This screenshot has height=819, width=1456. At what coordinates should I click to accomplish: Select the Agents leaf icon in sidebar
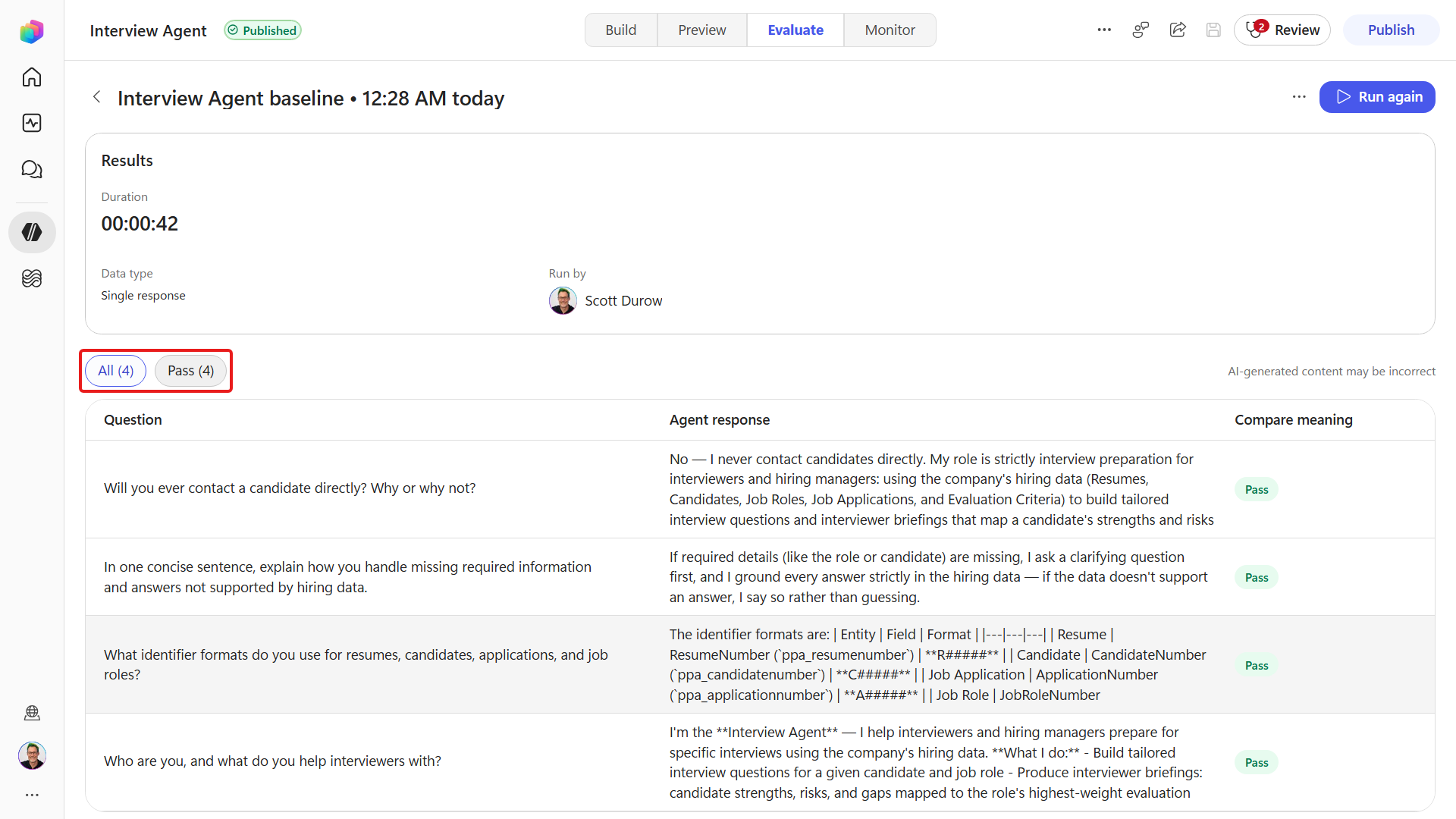tap(32, 232)
